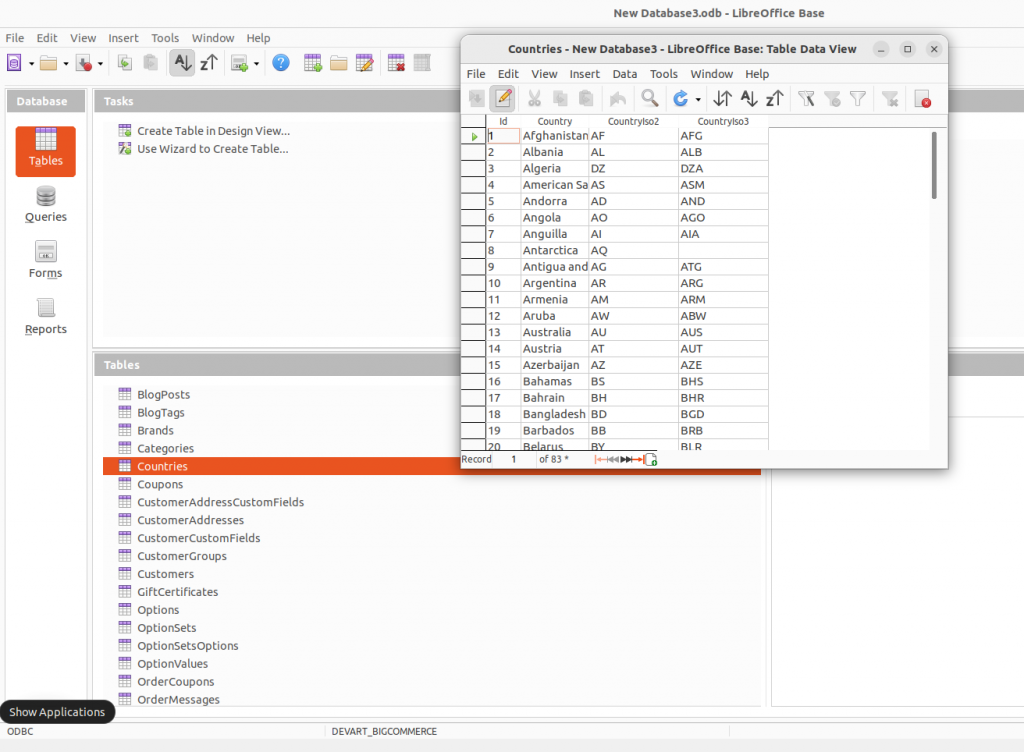Screen dimensions: 1024x752
Task: Open the Data menu in Table Data View
Action: coord(625,74)
